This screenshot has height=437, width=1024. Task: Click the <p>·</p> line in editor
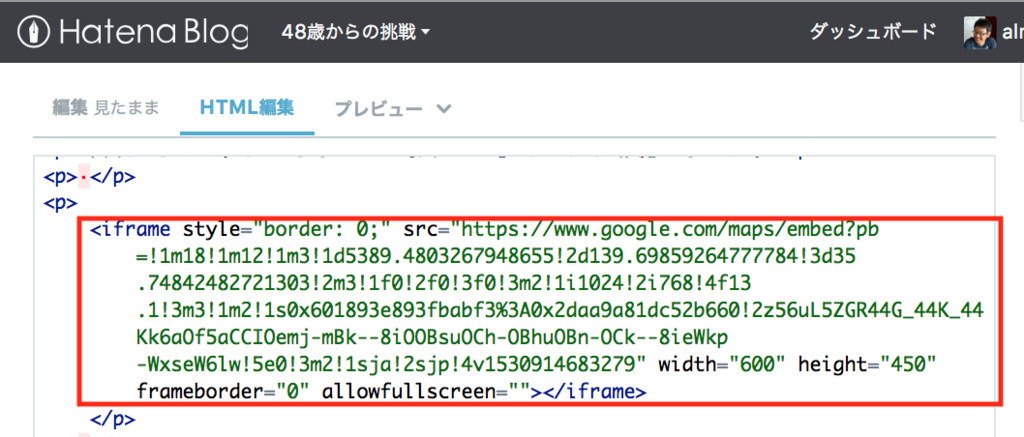89,177
